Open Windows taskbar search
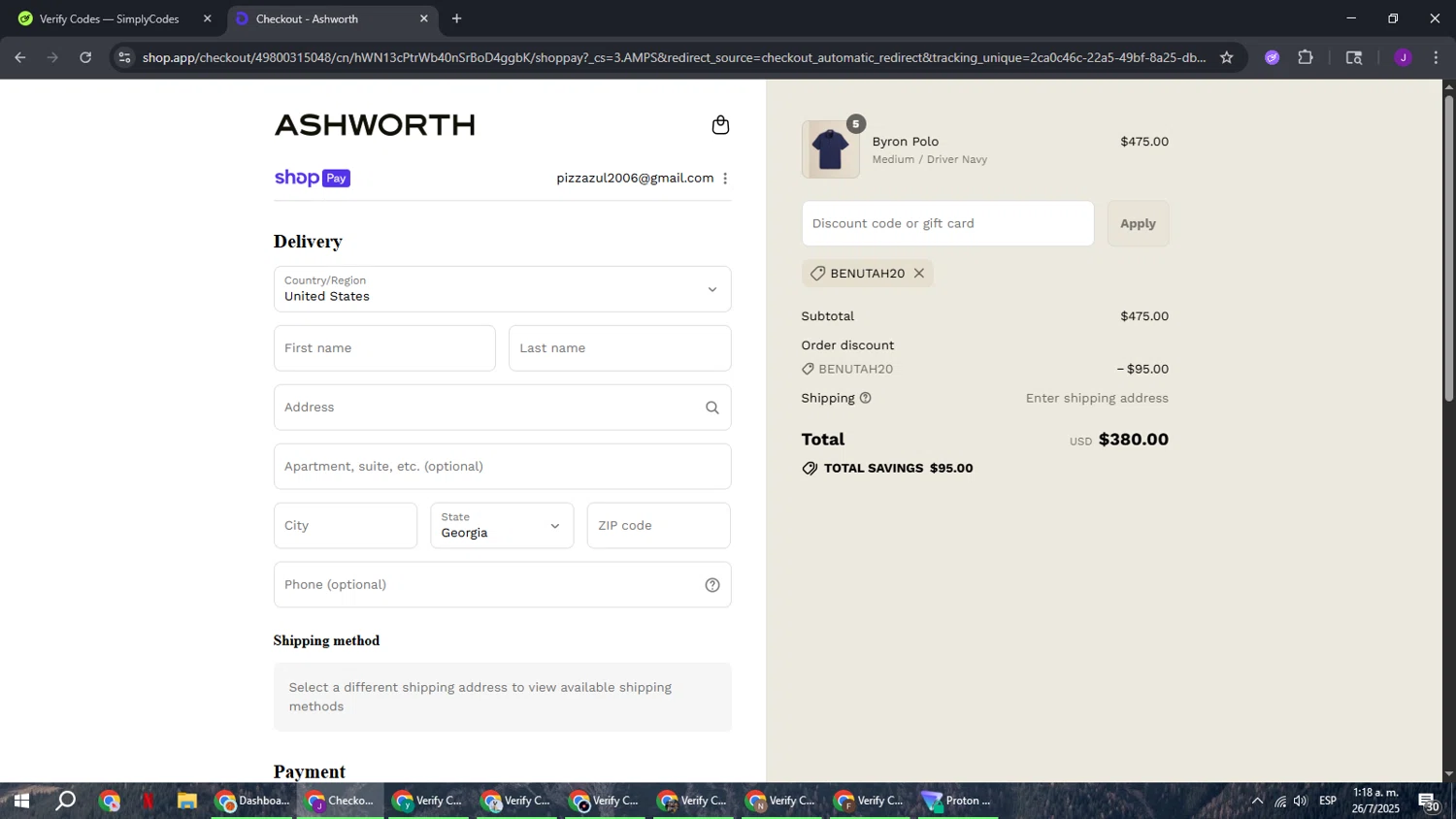1456x819 pixels. pyautogui.click(x=66, y=802)
